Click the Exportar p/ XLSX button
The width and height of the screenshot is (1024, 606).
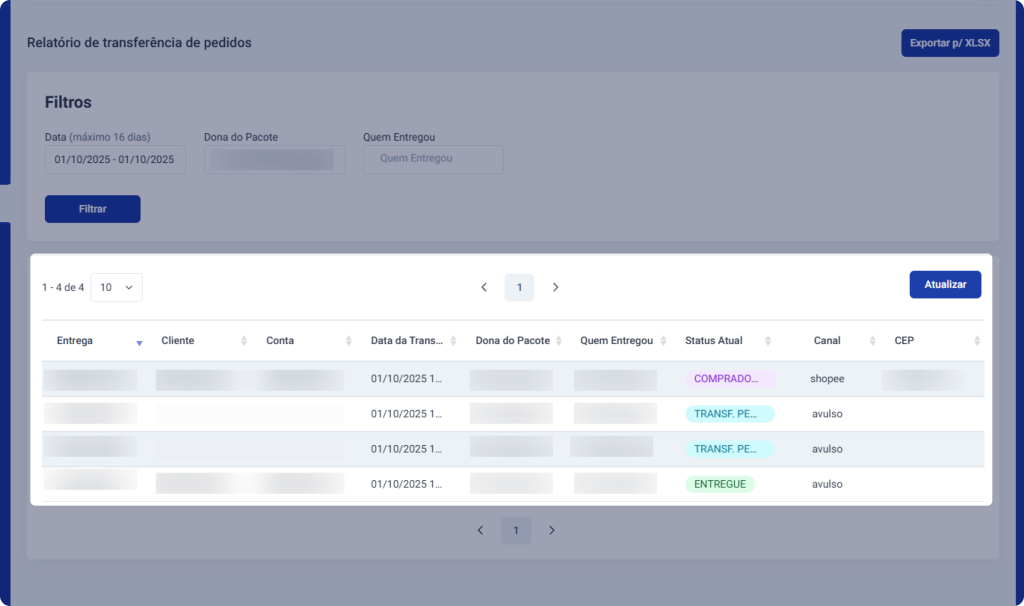point(949,43)
